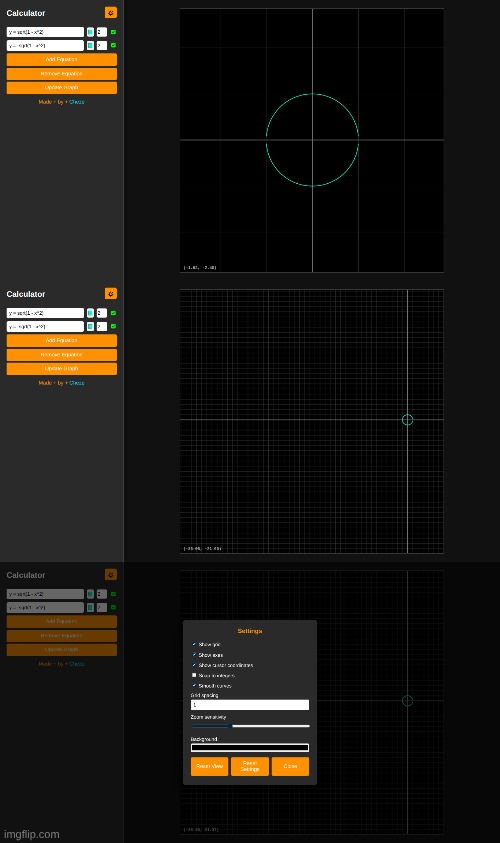The image size is (500, 843).
Task: Click second equation line-width box, top screenshot
Action: click(x=102, y=46)
